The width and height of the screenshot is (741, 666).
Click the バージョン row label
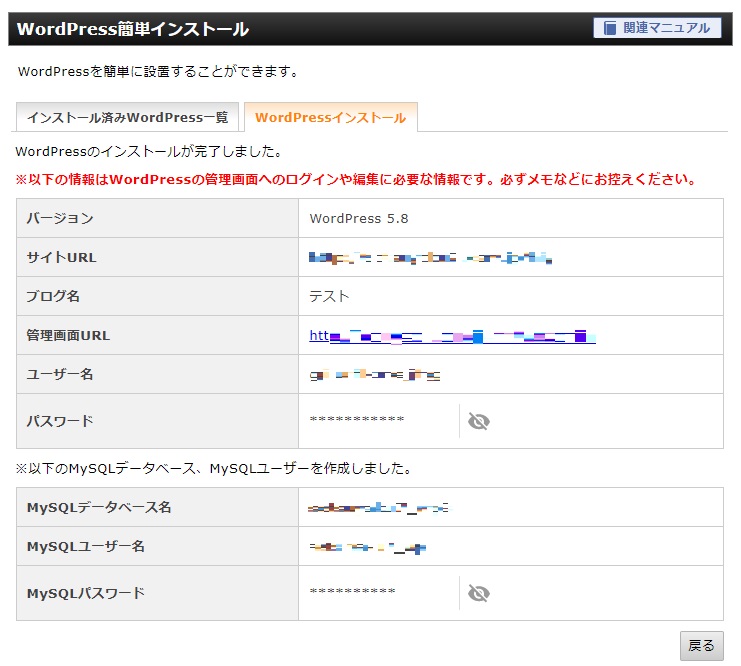[x=60, y=218]
